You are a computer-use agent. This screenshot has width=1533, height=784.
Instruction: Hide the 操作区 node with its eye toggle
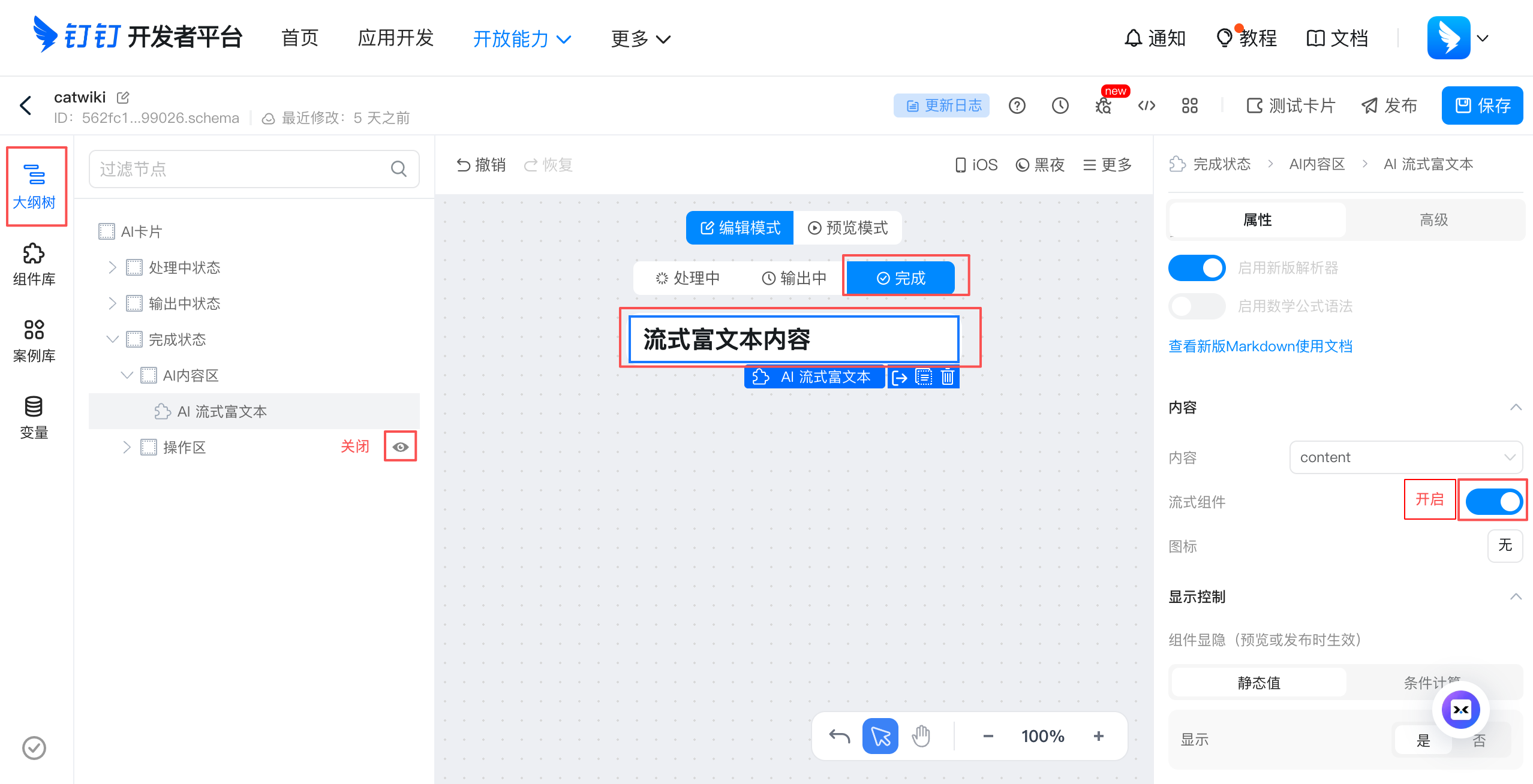[x=400, y=447]
